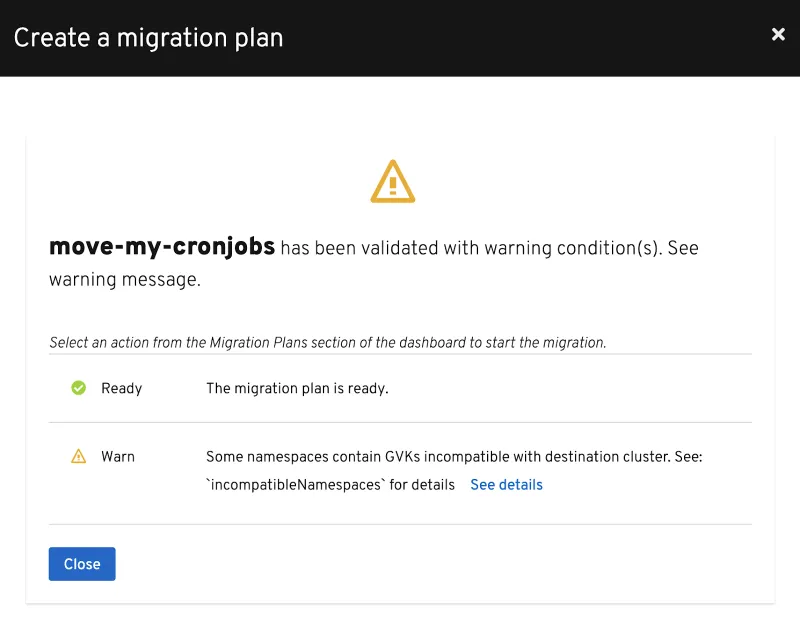
Task: Click the large warning triangle icon
Action: pos(392,182)
